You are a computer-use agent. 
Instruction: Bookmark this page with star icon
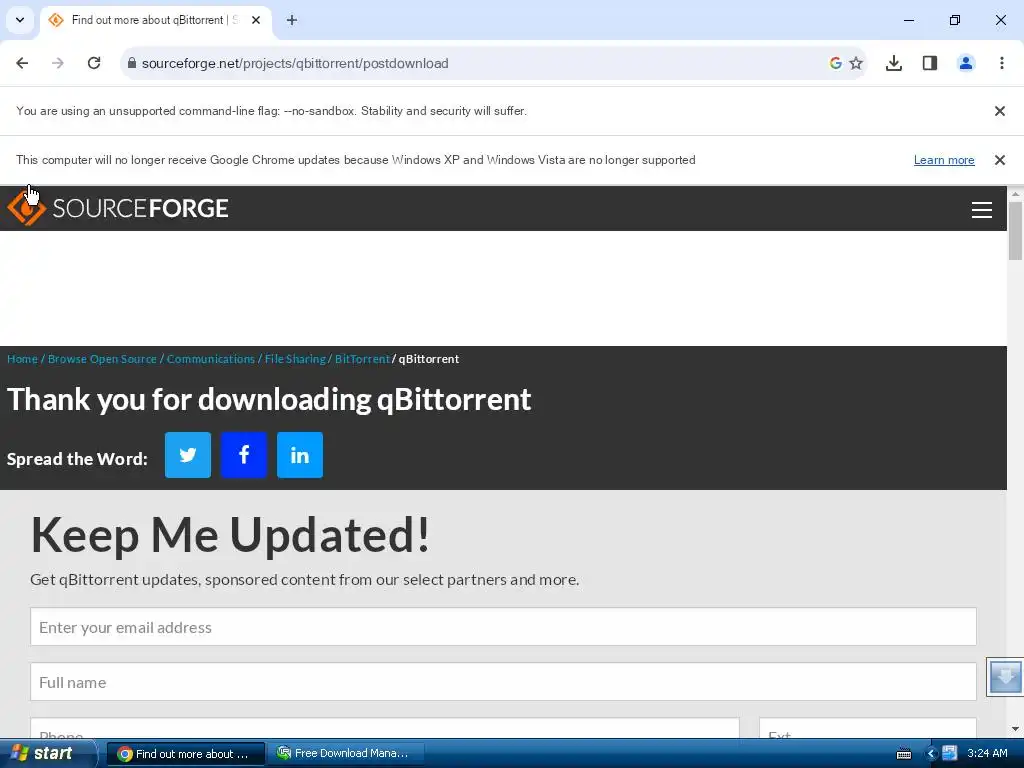pos(856,63)
